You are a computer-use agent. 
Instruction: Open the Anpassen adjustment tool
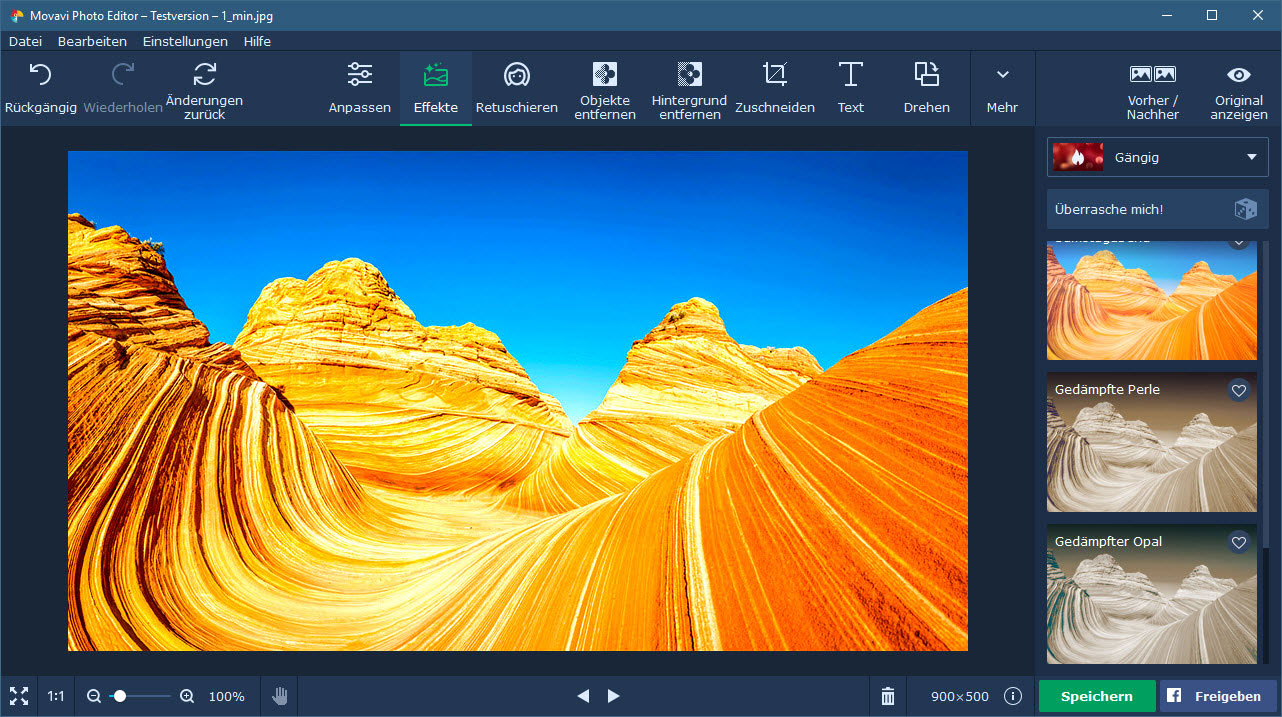point(360,88)
